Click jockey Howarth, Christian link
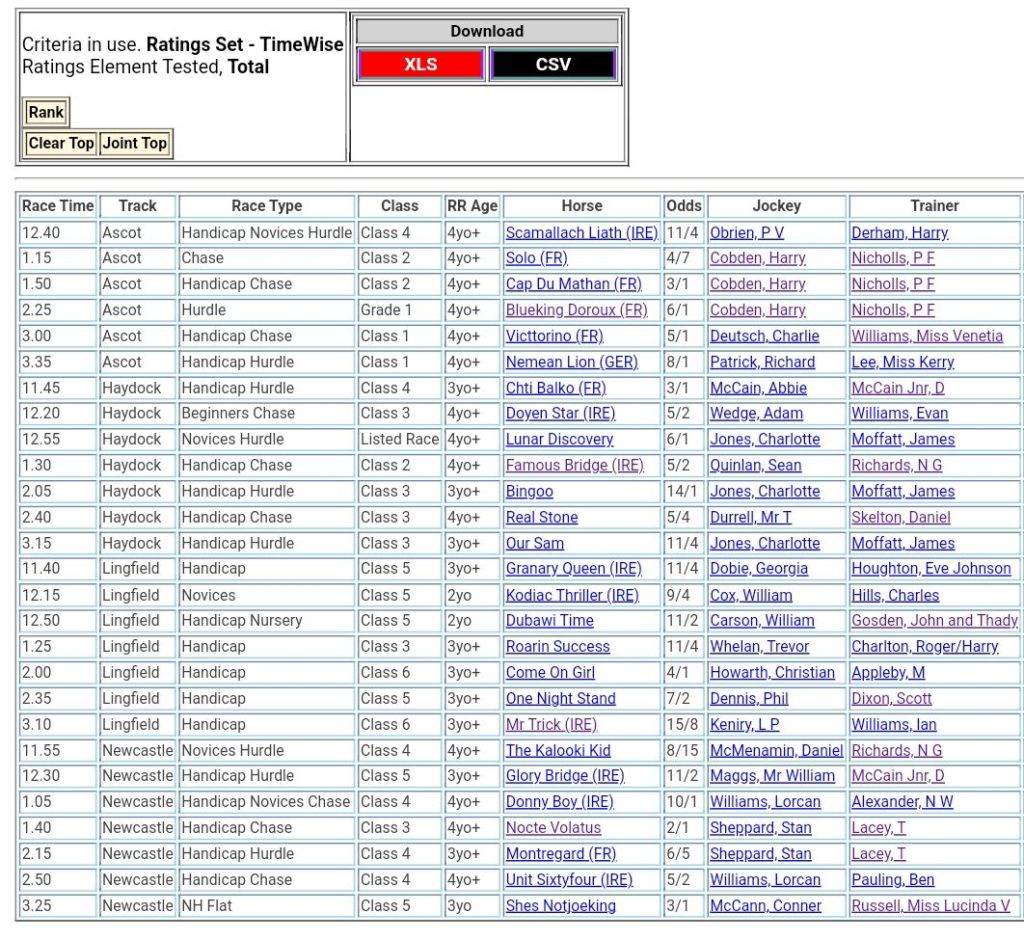 click(x=772, y=672)
